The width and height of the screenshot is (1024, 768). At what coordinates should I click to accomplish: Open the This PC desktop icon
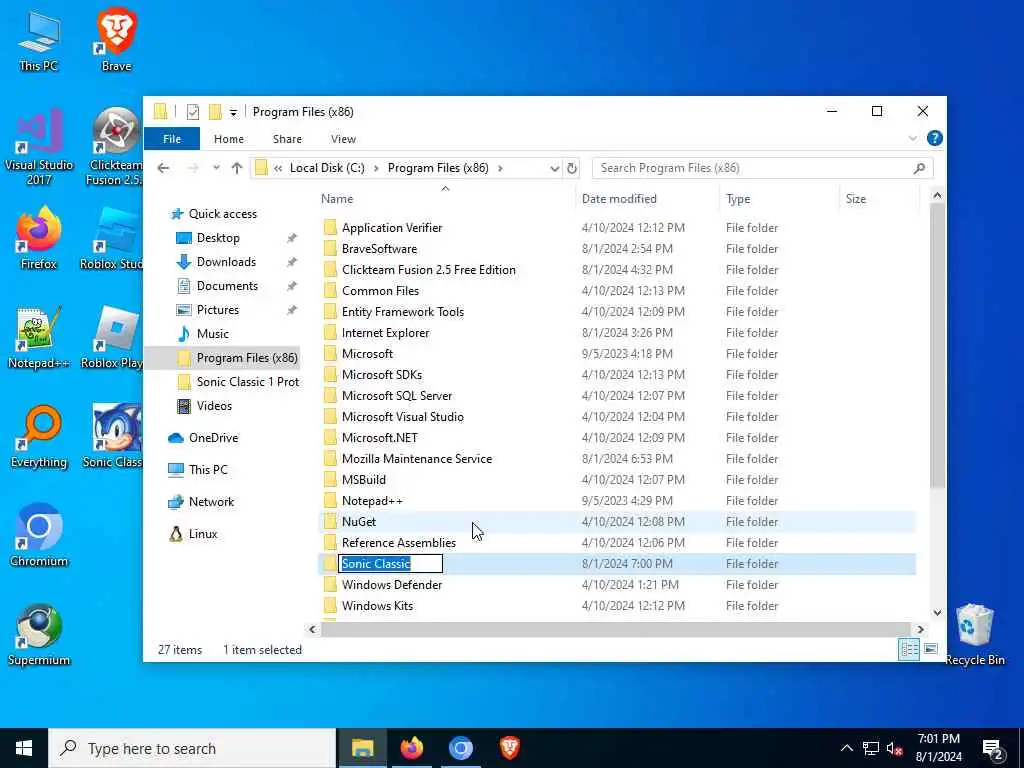39,40
